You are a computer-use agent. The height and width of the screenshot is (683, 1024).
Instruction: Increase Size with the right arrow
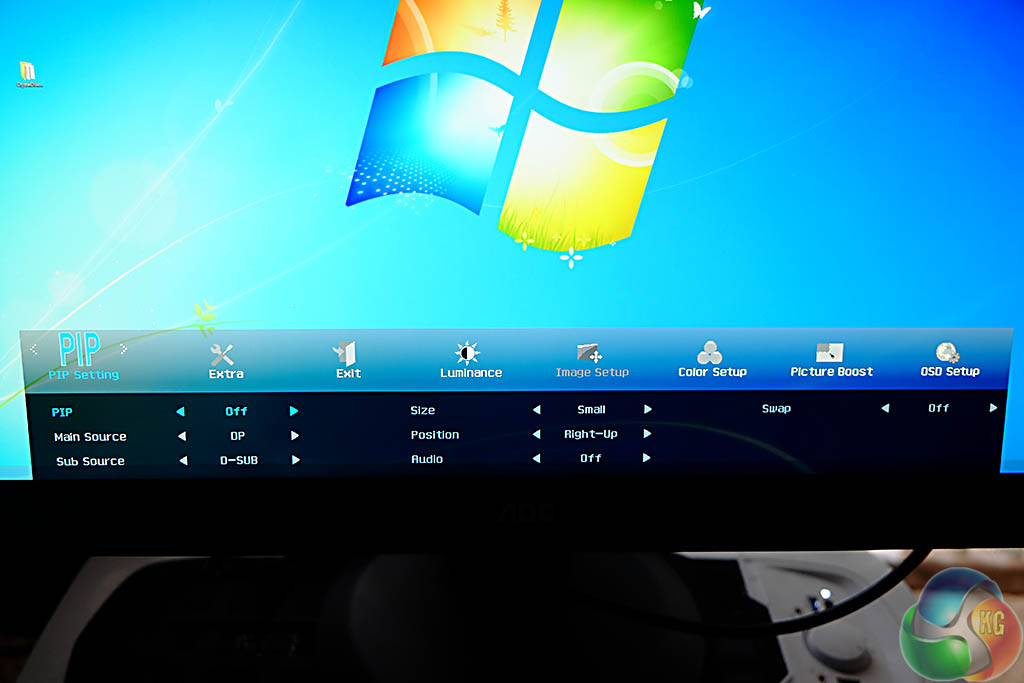coord(648,409)
